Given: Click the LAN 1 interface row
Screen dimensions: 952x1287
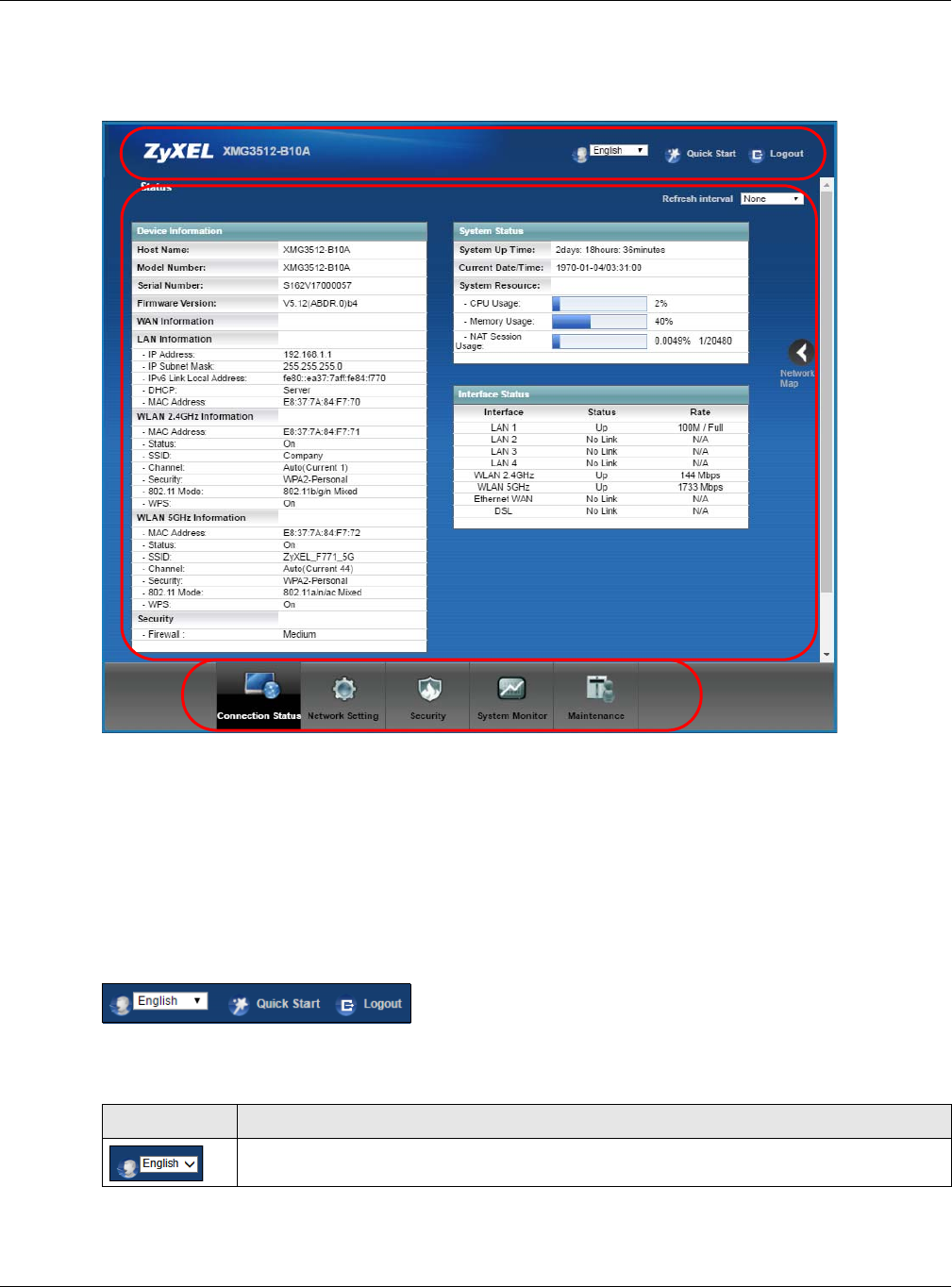Looking at the screenshot, I should coord(601,427).
